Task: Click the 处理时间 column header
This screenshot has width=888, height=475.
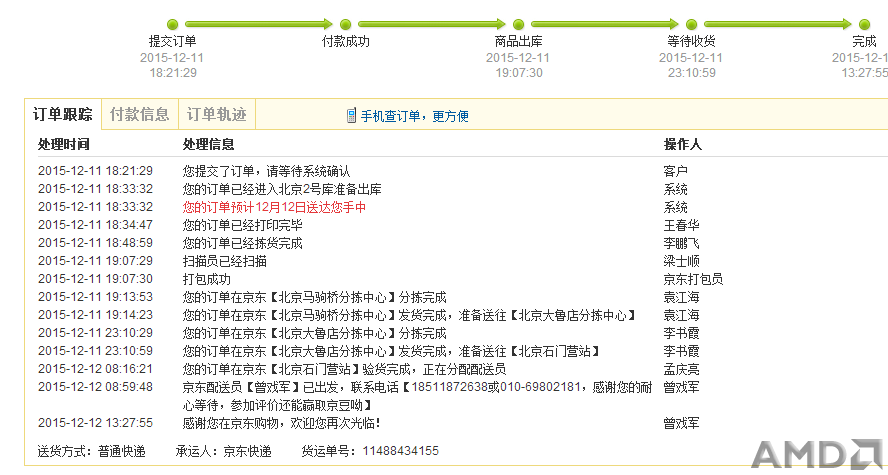Action: tap(63, 144)
